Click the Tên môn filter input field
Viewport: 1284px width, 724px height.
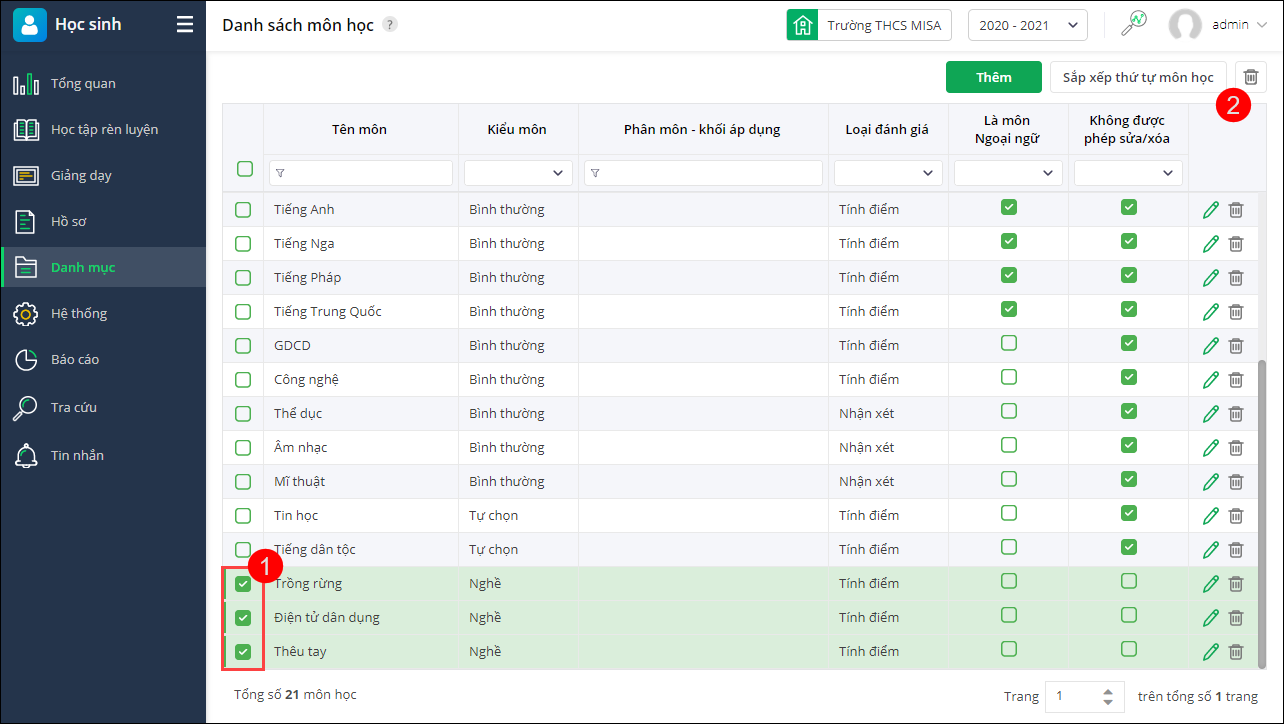pyautogui.click(x=361, y=173)
